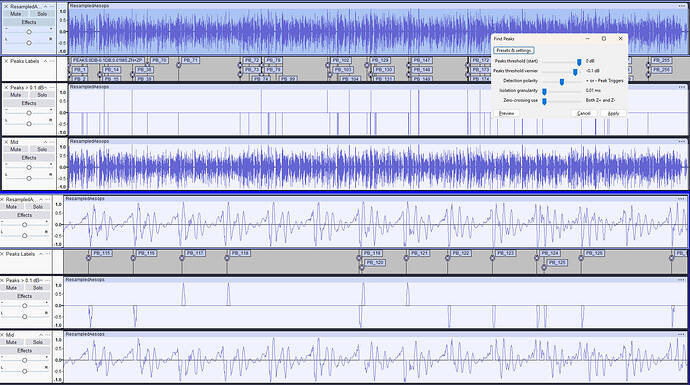This screenshot has height=385, width=690.
Task: Collapse the ResampledA track in zoomed-out view
Action: (45, 7)
